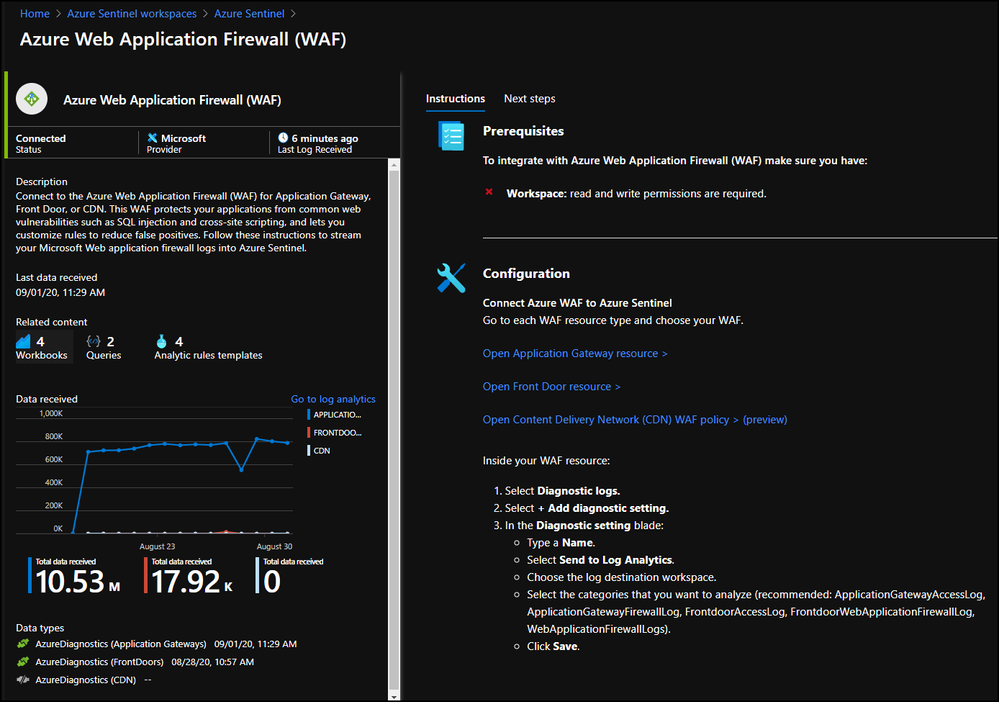The image size is (999, 702).
Task: Click the Azure WAF connector logo icon
Action: click(x=31, y=99)
